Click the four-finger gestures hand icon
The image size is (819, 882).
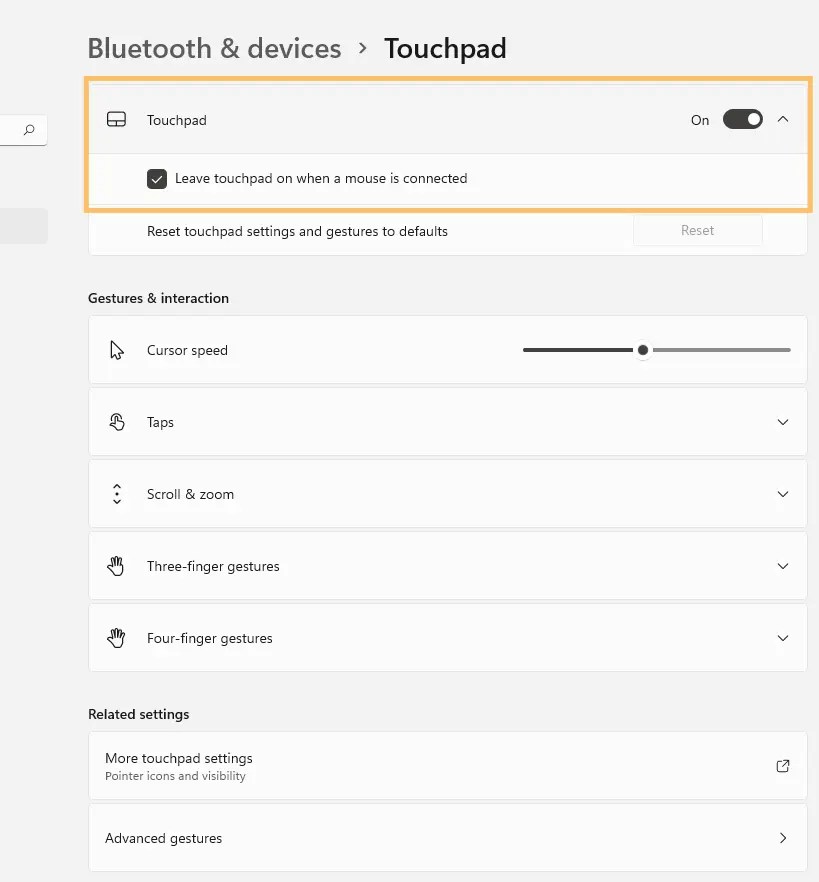click(116, 637)
